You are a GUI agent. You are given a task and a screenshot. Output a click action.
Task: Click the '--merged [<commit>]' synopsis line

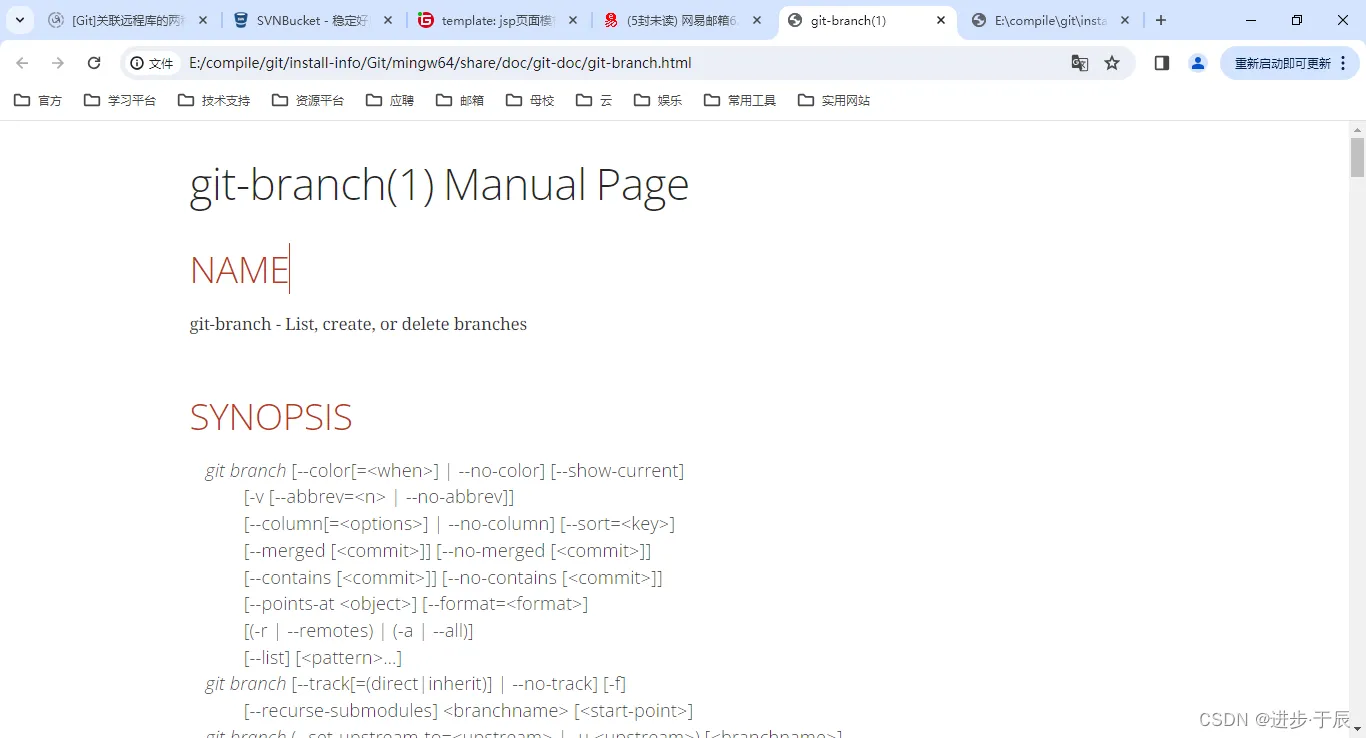(x=447, y=551)
